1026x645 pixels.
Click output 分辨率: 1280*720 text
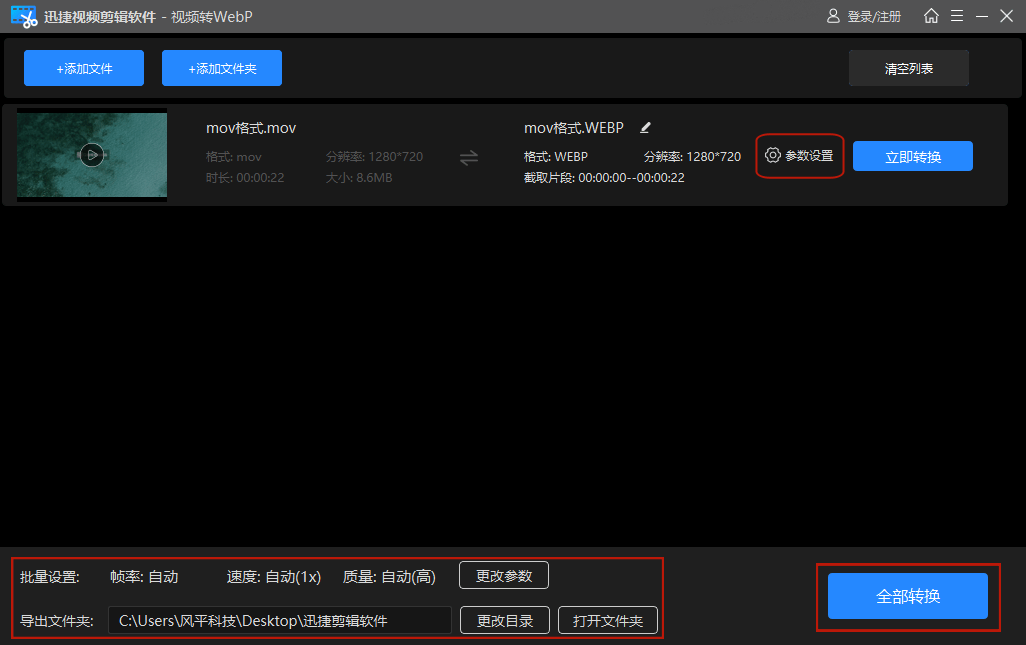(x=692, y=157)
